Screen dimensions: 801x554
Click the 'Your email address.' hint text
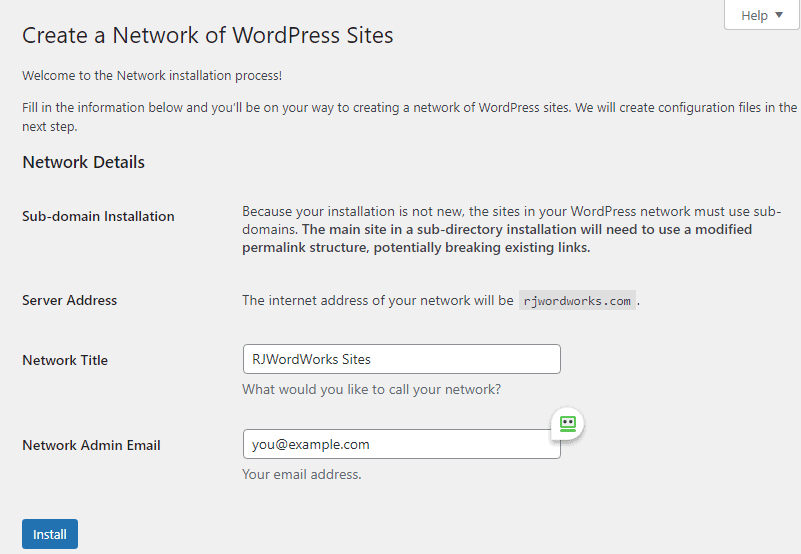point(301,474)
